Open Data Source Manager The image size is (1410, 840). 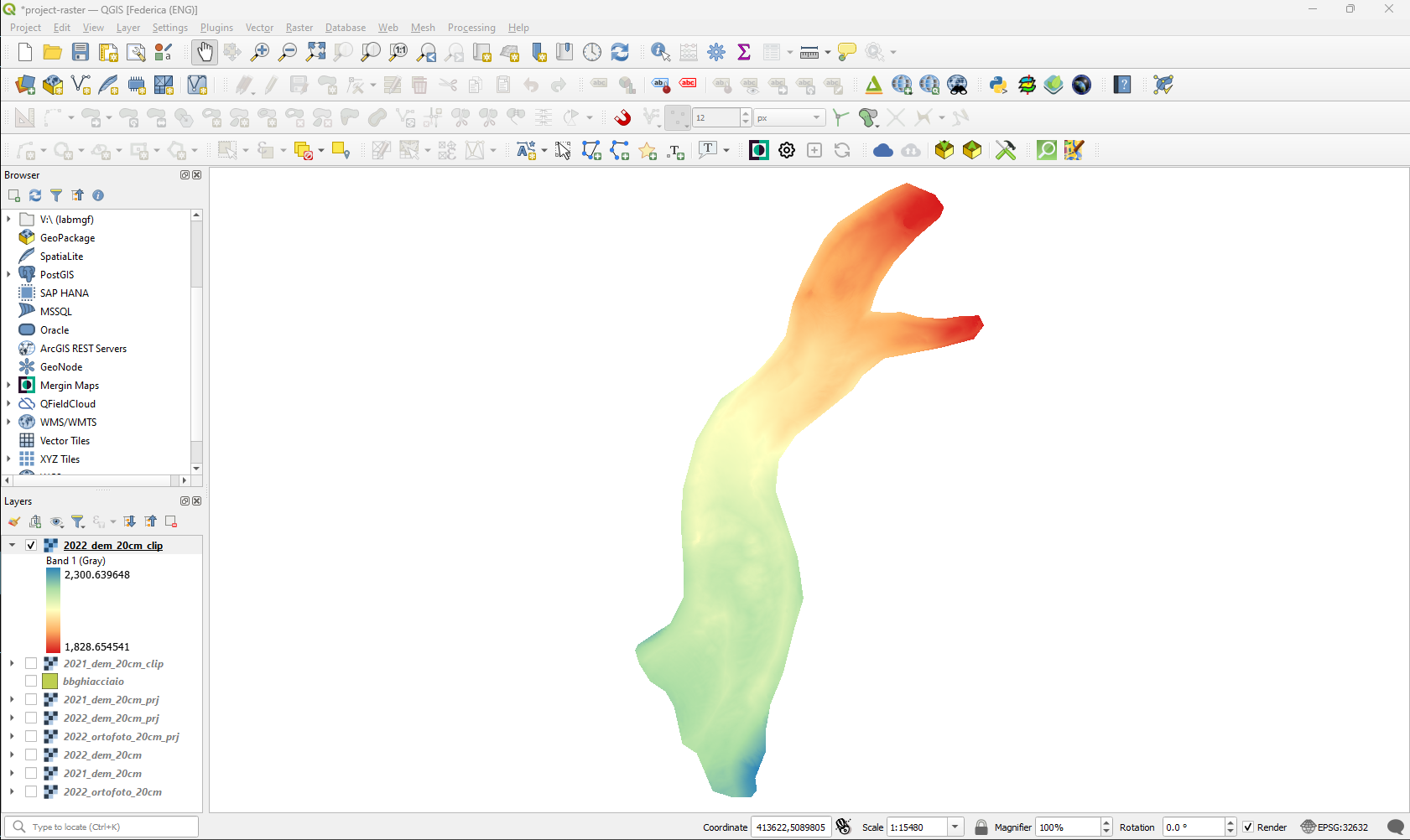25,85
